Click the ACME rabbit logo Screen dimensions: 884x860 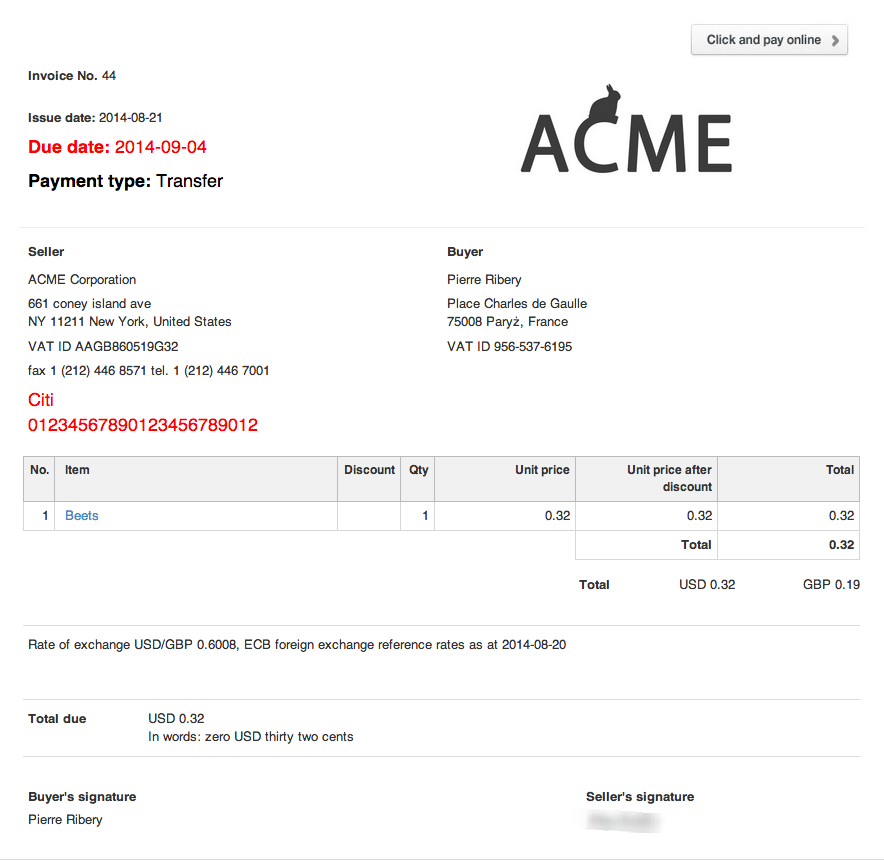coord(626,133)
